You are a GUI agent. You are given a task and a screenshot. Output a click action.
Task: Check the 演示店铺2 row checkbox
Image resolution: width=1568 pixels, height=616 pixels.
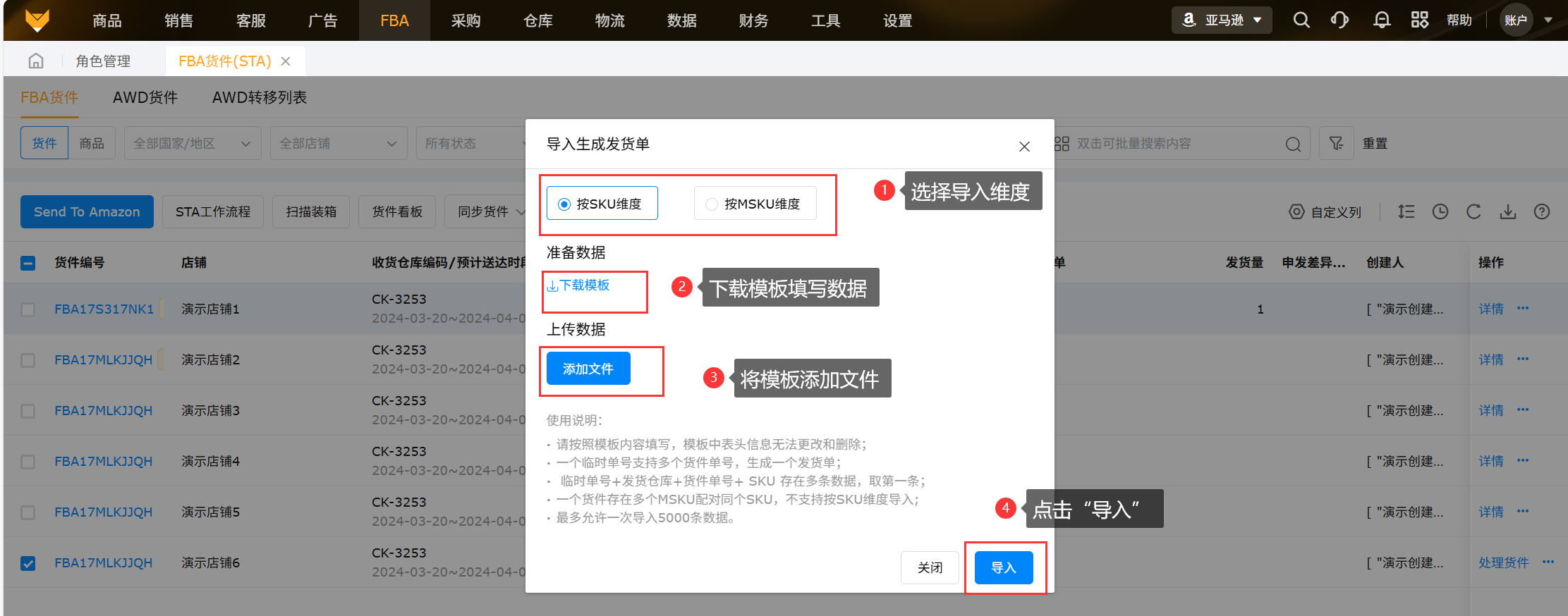[28, 360]
